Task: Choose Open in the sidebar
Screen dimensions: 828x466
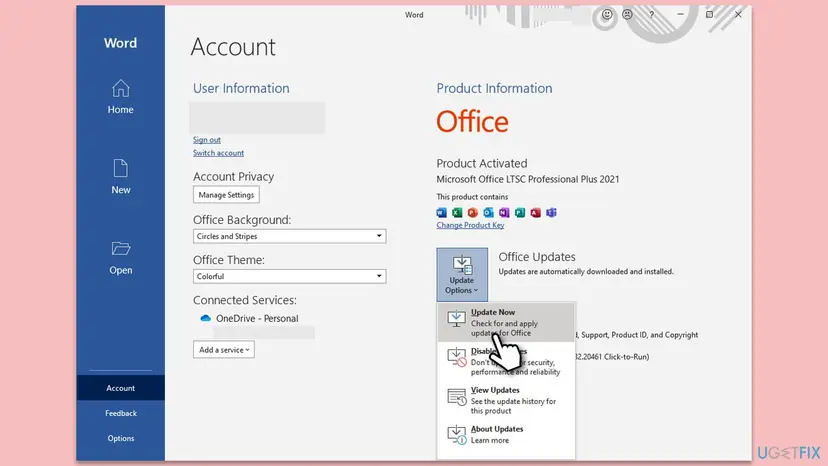Action: (120, 258)
